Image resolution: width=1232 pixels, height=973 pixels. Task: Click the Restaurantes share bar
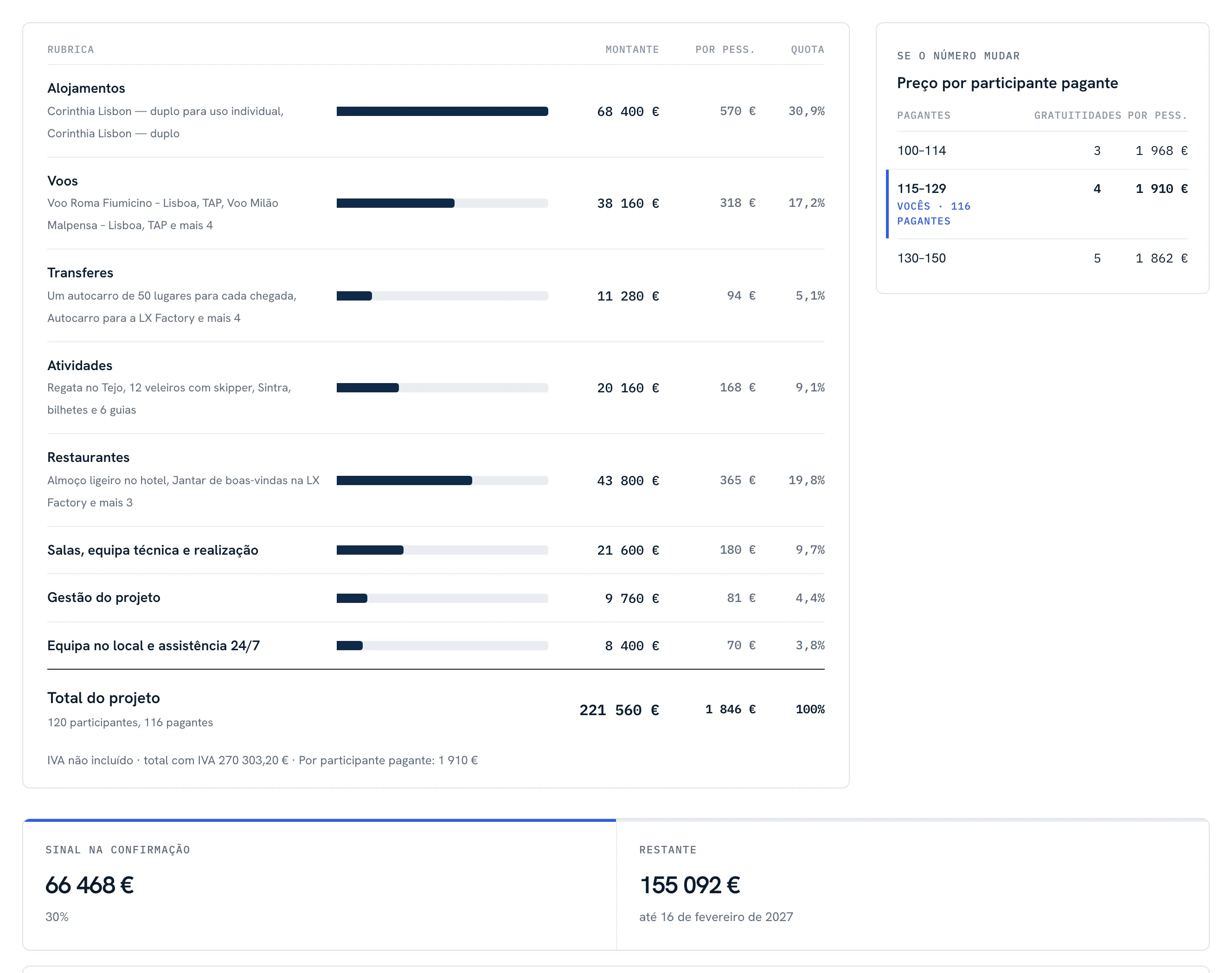click(x=442, y=481)
